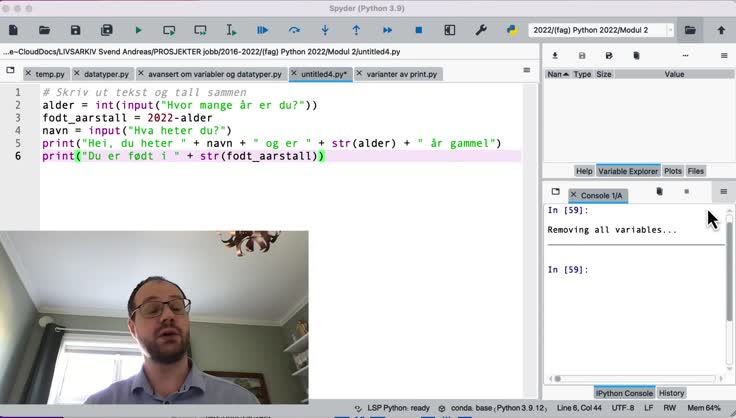The height and width of the screenshot is (418, 736).
Task: Create a new file from the toolbar
Action: [13, 30]
